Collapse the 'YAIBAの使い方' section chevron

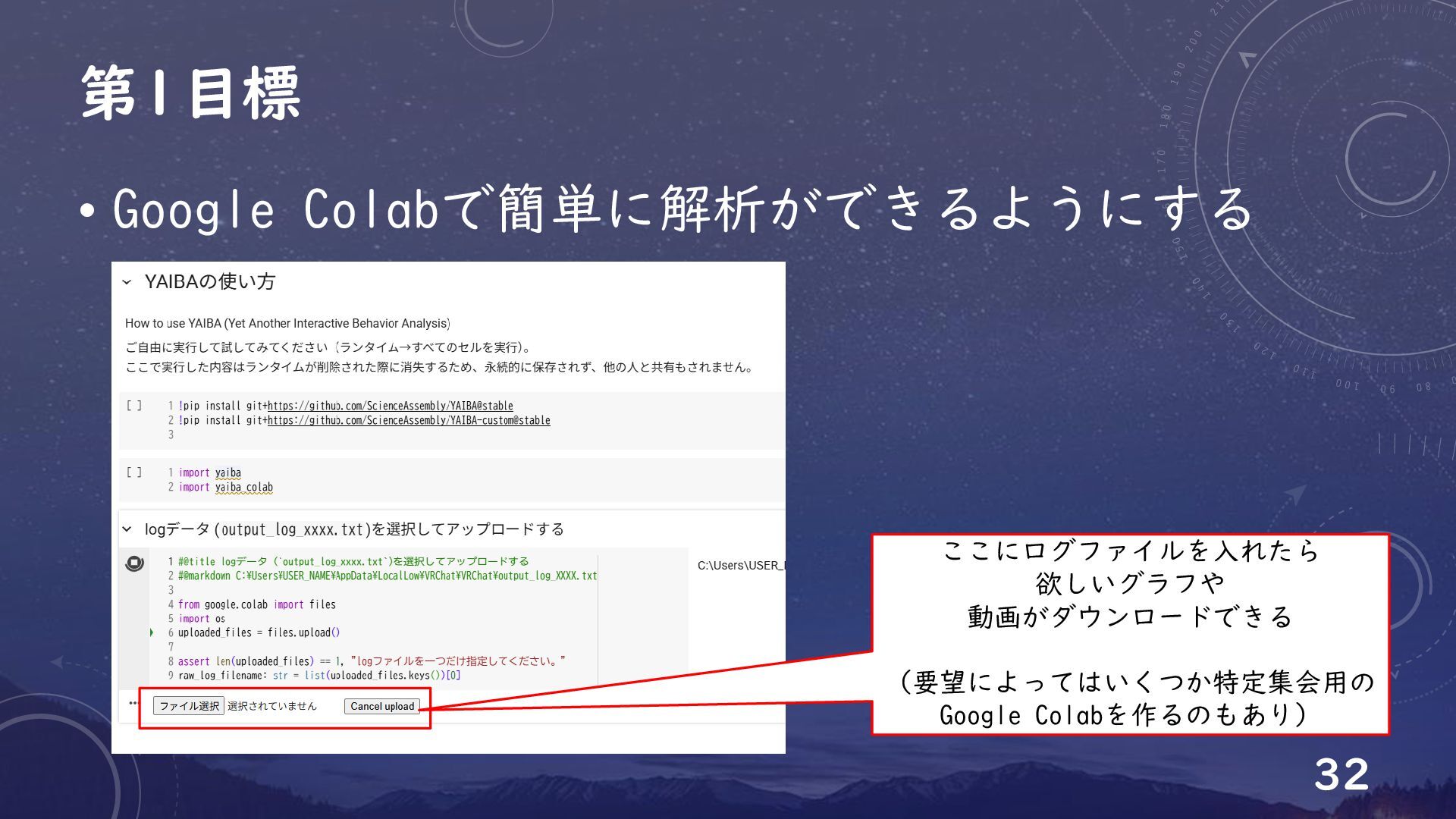pos(127,282)
